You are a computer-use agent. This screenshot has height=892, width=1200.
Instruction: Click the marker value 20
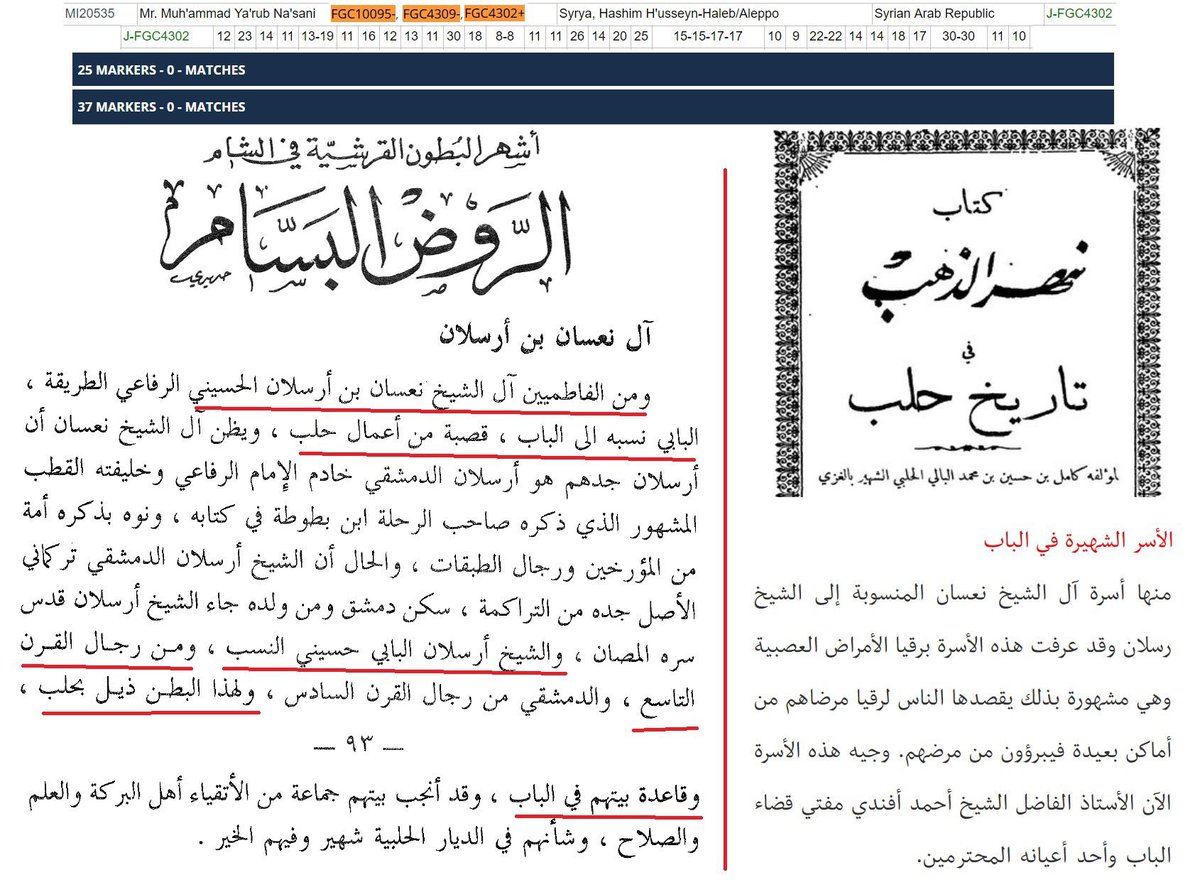pyautogui.click(x=620, y=35)
